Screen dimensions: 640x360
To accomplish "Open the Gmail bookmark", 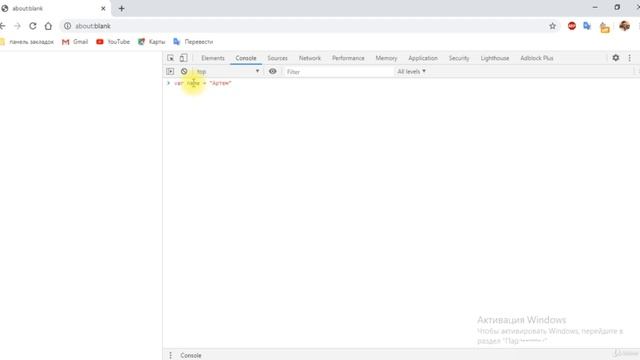I will tap(75, 42).
